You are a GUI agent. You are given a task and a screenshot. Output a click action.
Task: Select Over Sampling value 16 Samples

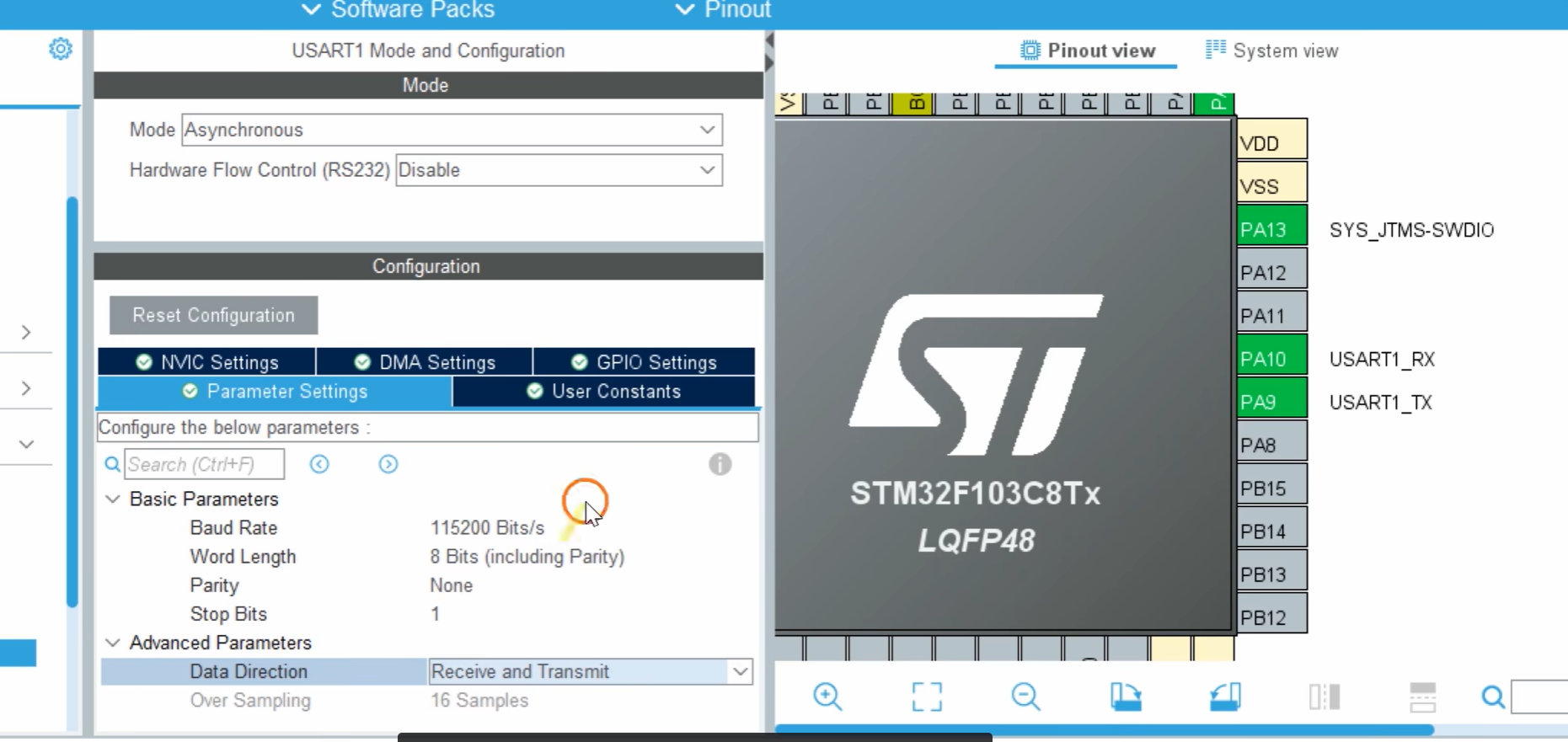pyautogui.click(x=479, y=701)
